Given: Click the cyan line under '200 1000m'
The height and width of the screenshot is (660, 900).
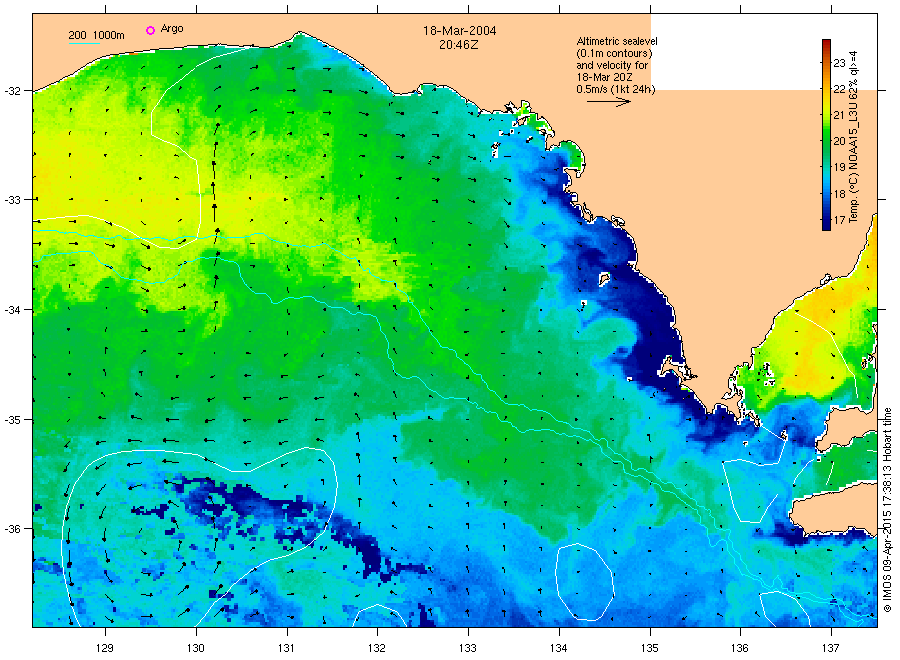Looking at the screenshot, I should pyautogui.click(x=84, y=43).
